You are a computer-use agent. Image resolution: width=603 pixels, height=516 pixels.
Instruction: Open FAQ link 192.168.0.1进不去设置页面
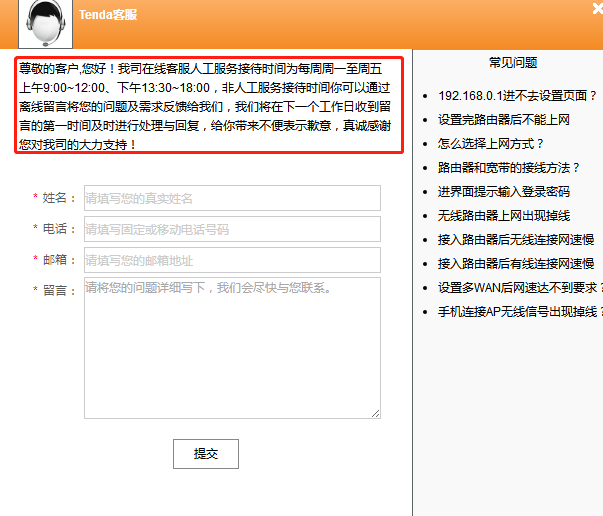[x=517, y=96]
